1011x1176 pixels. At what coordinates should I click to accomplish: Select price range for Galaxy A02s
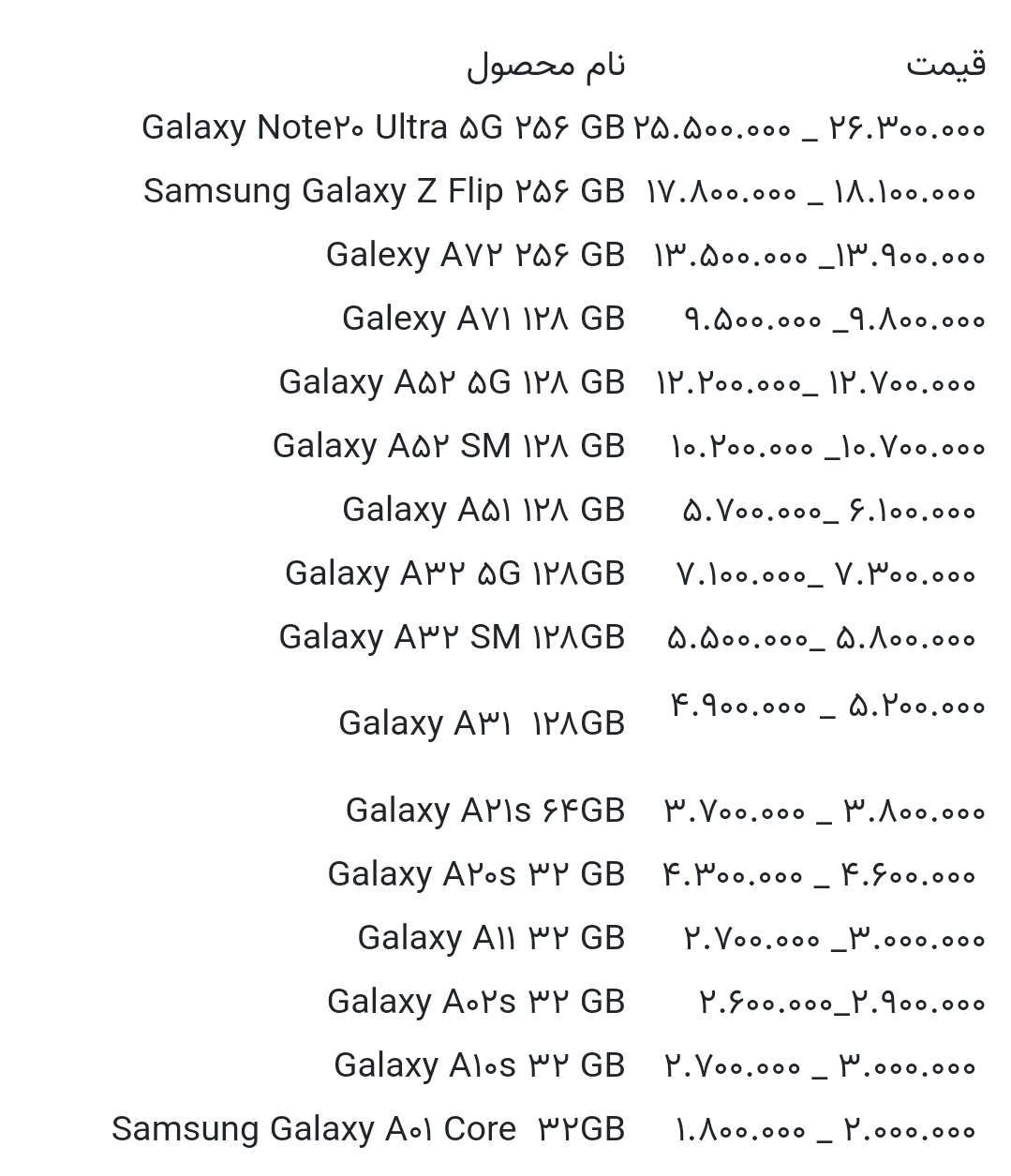pos(841,1003)
